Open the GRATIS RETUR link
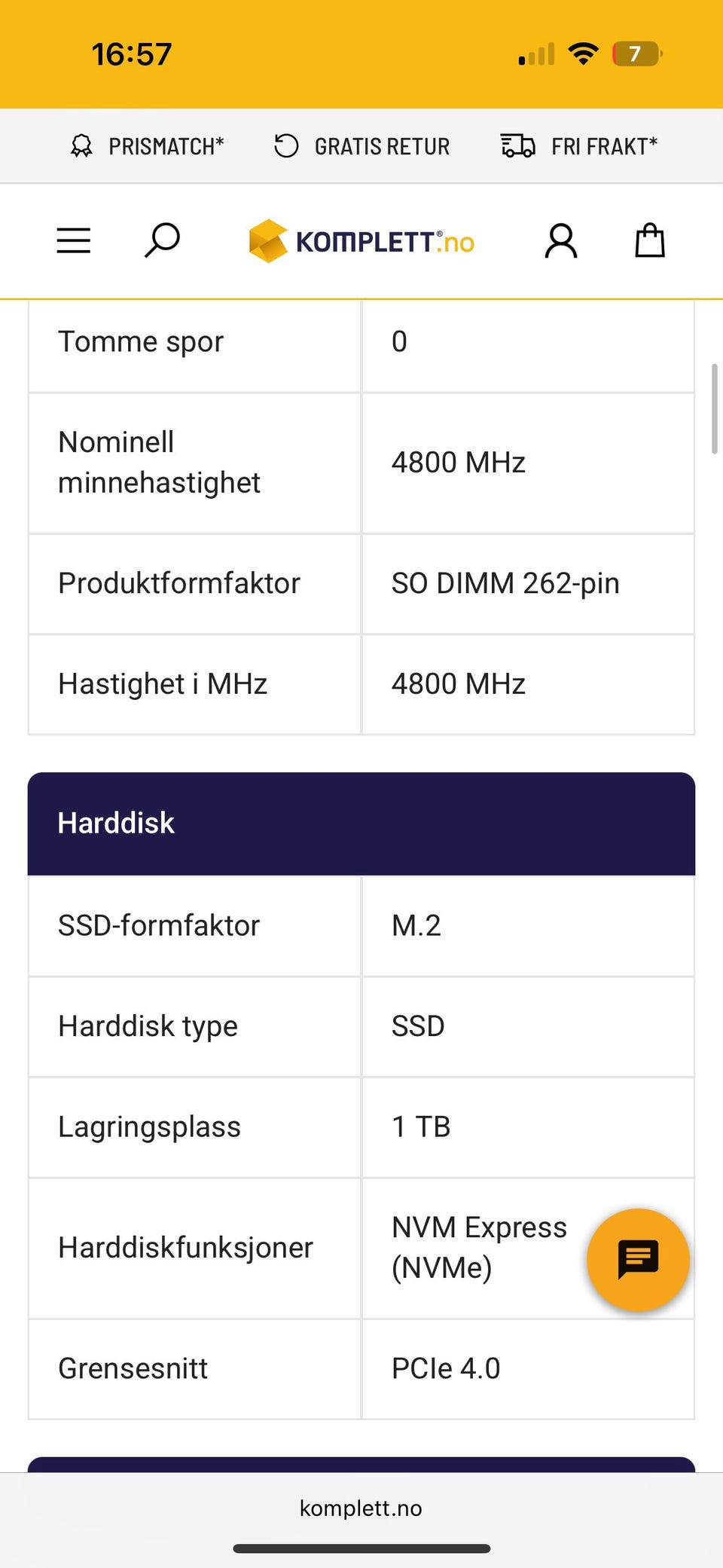This screenshot has width=723, height=1568. [382, 146]
